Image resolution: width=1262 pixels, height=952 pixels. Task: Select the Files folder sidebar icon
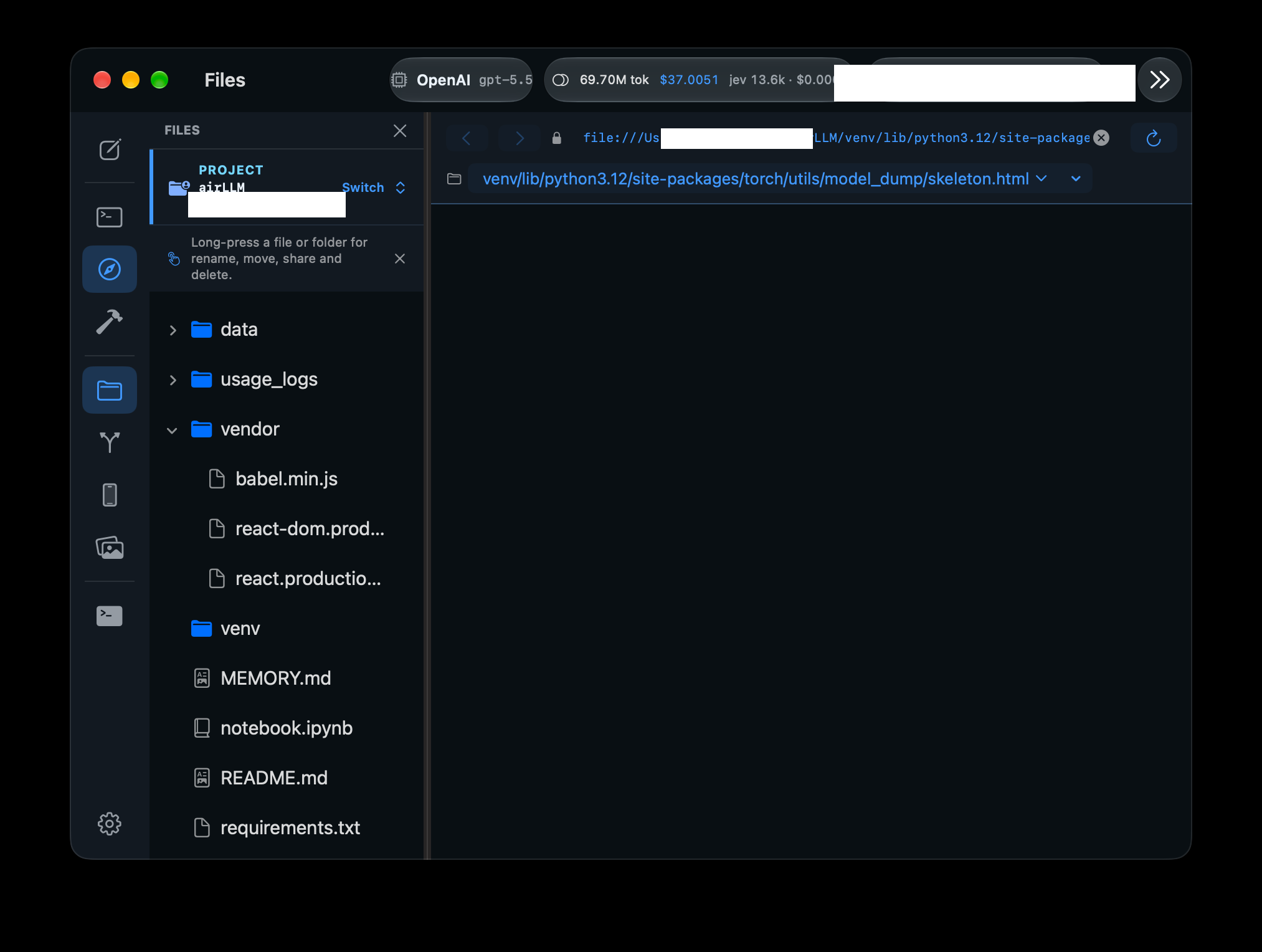(110, 390)
